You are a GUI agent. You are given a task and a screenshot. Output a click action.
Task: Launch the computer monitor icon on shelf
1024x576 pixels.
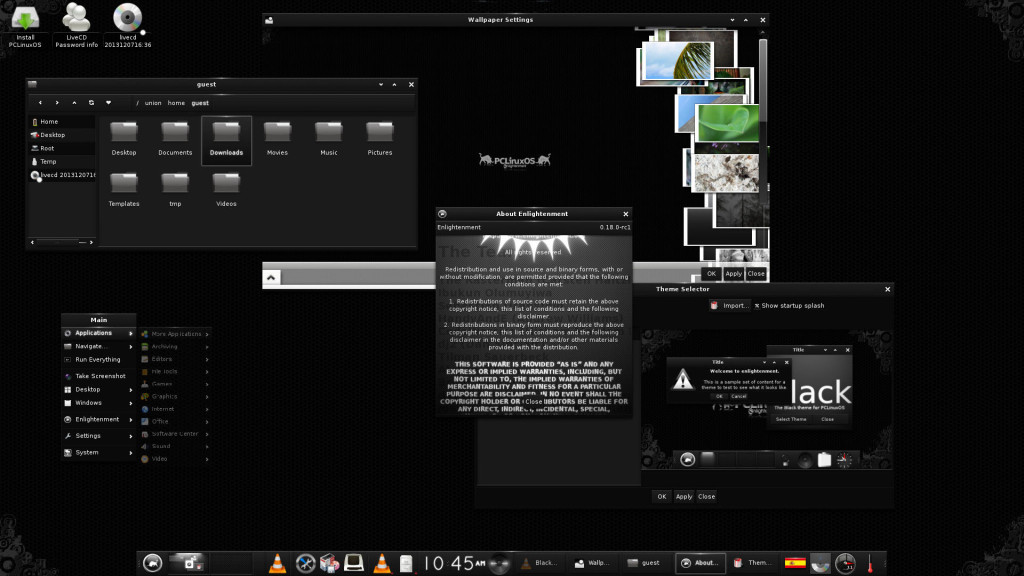pyautogui.click(x=354, y=563)
